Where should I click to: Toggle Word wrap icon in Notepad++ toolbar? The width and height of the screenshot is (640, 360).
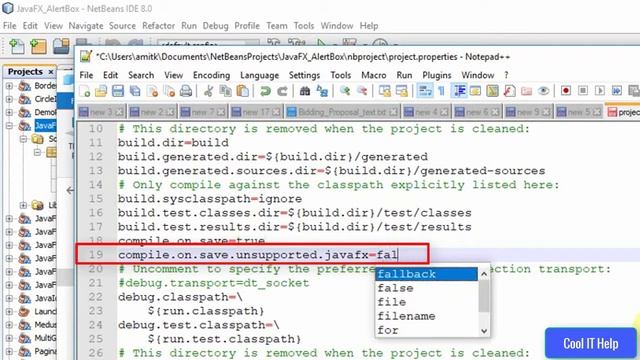[x=425, y=91]
